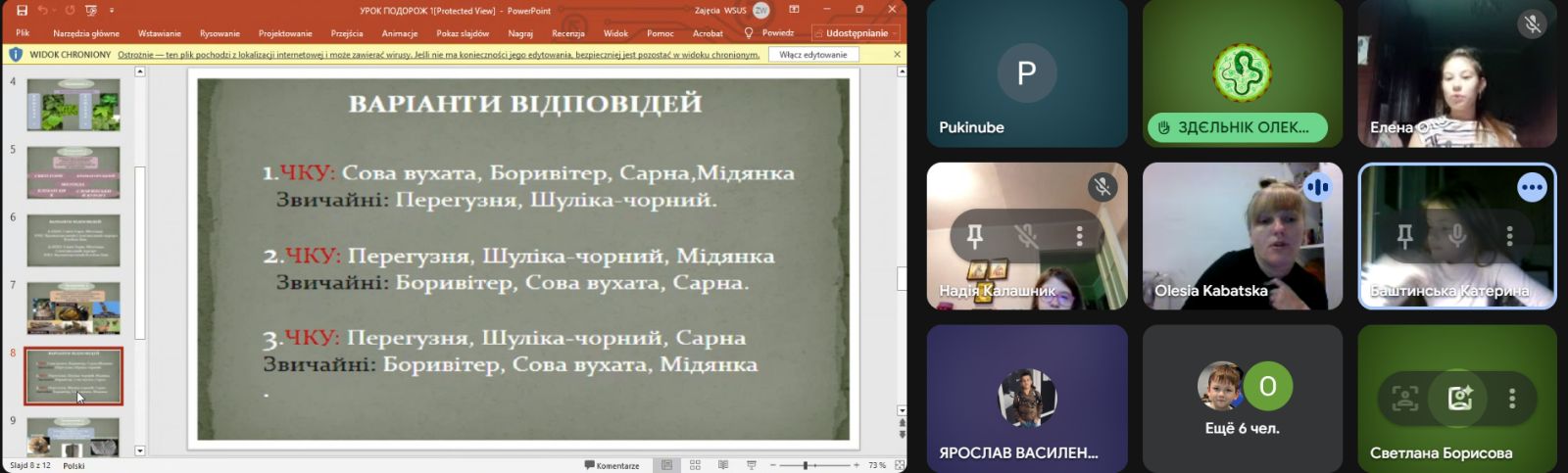1568x473 pixels.
Task: Toggle Надія Калашник's muted microphone button
Action: 1026,235
